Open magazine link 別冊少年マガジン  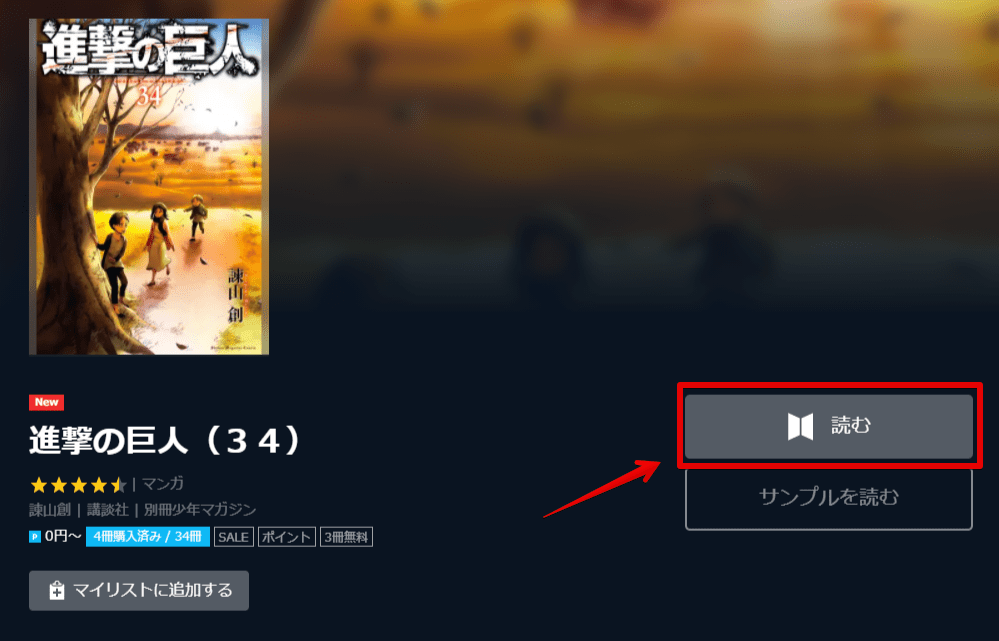pyautogui.click(x=200, y=510)
